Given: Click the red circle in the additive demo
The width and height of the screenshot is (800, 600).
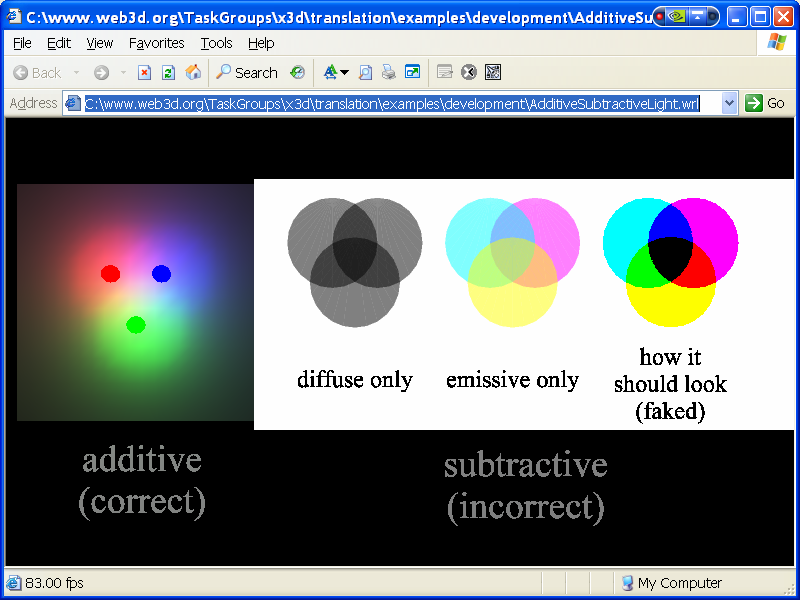Looking at the screenshot, I should pyautogui.click(x=111, y=273).
